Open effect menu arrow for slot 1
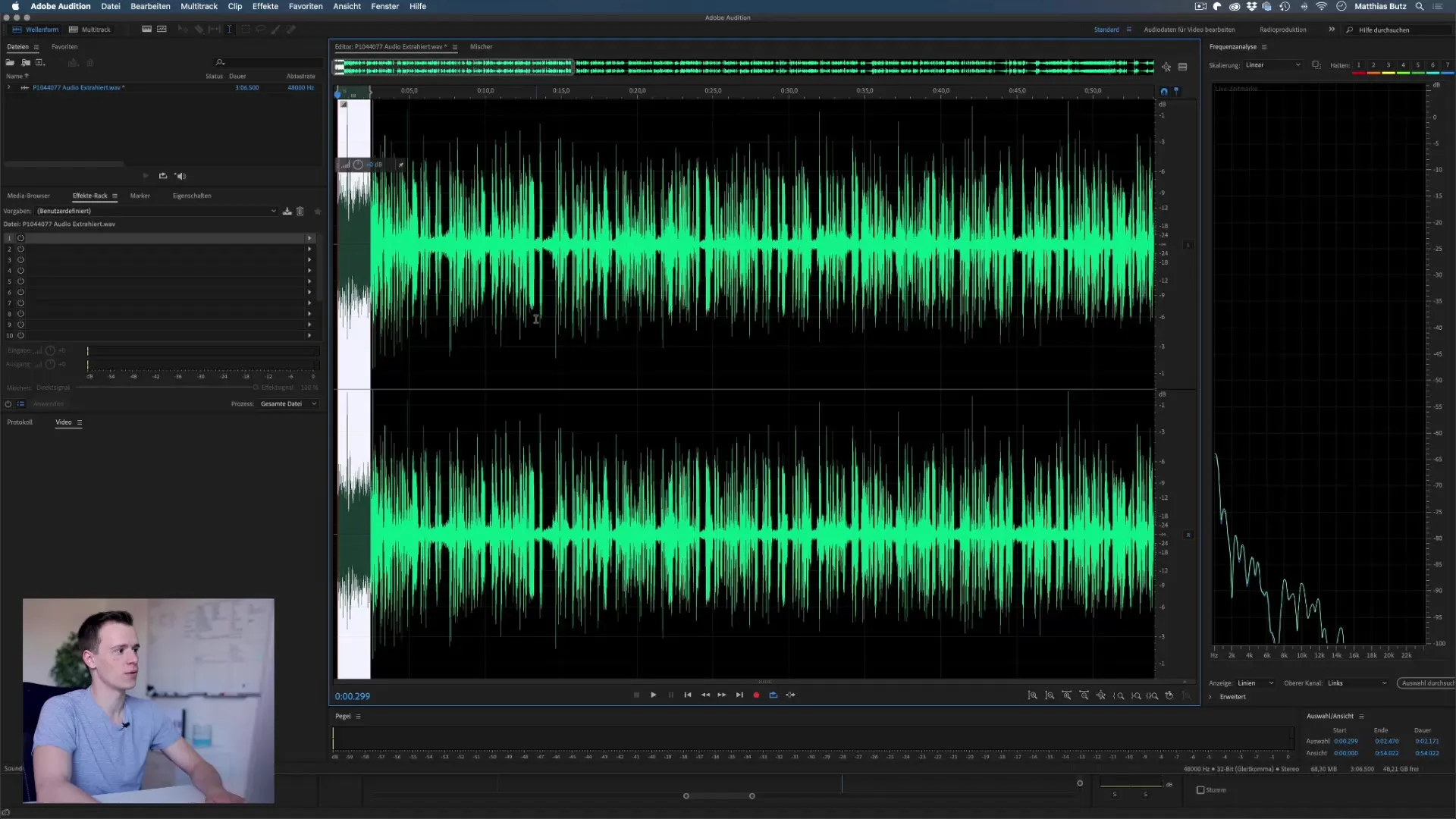This screenshot has height=819, width=1456. 309,238
